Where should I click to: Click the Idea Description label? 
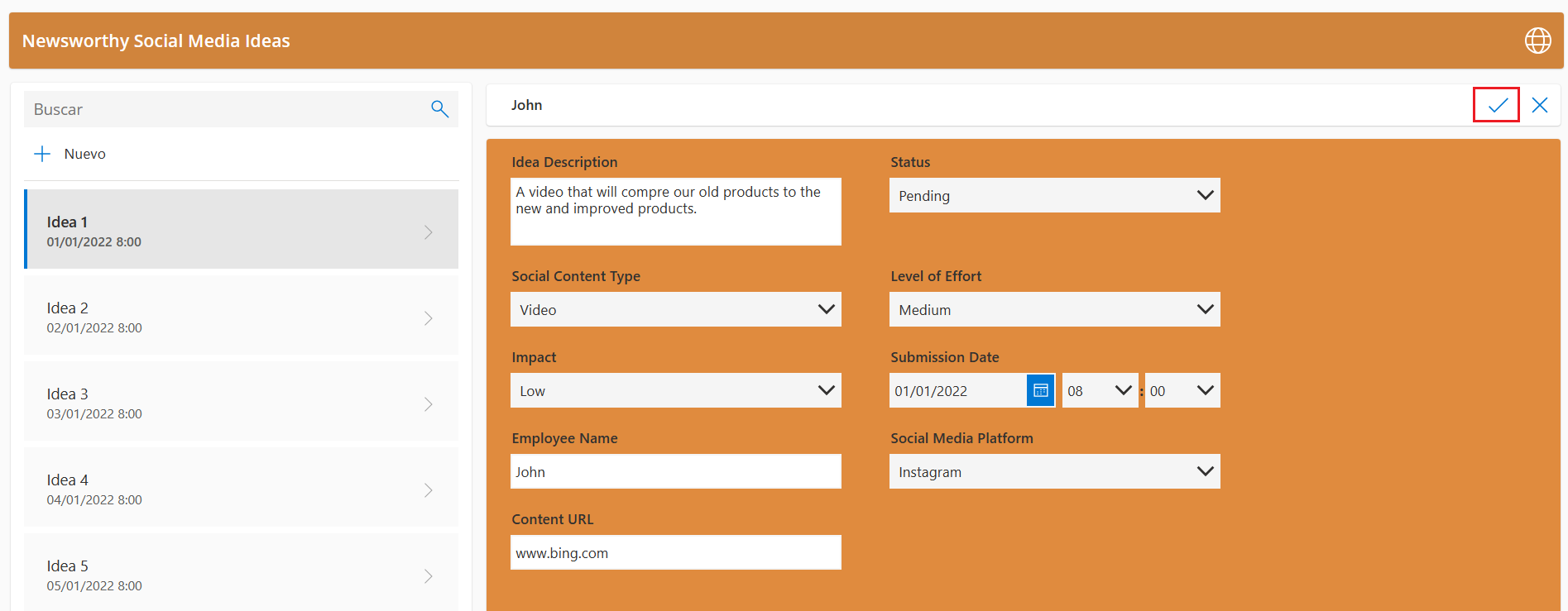(x=564, y=162)
